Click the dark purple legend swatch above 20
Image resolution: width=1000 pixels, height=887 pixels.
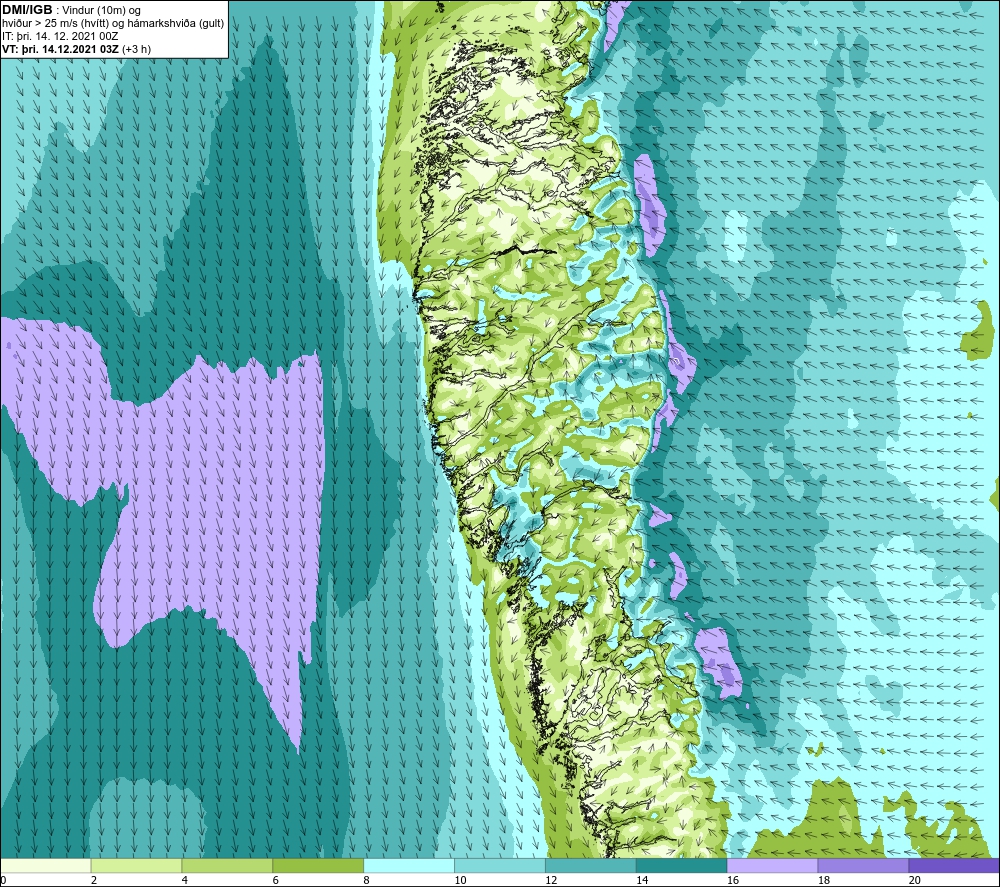(x=953, y=865)
